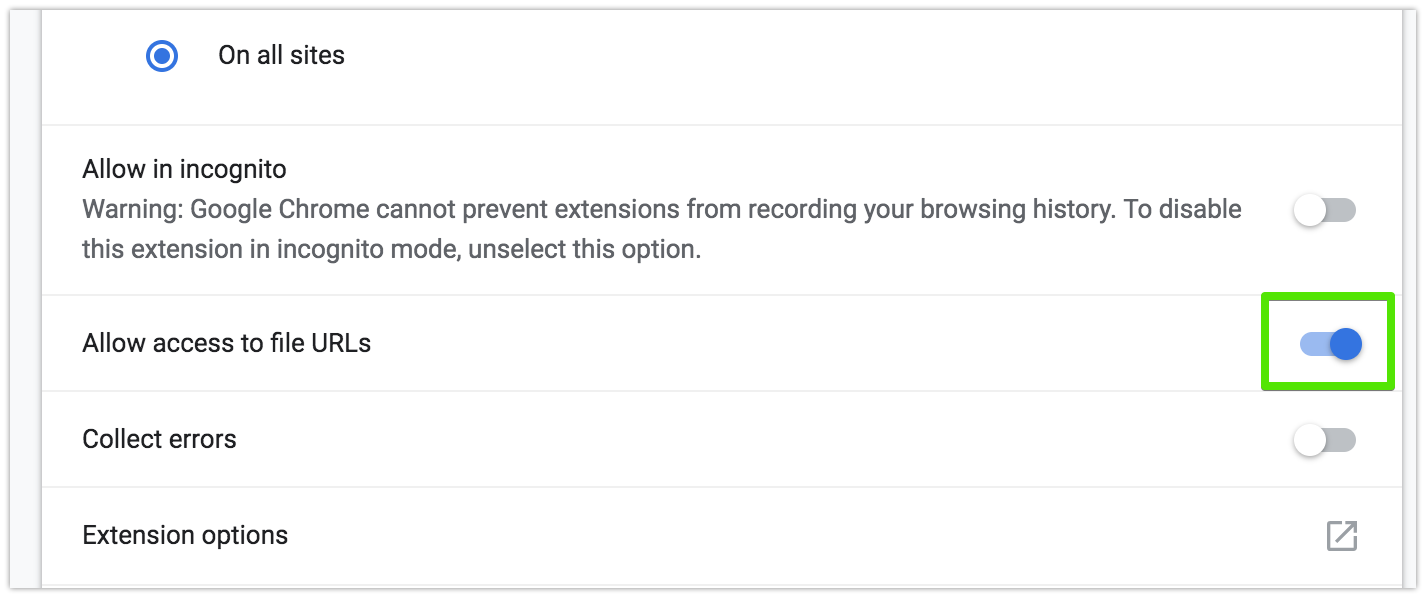This screenshot has width=1426, height=598.
Task: Select the On all sites radio button
Action: point(162,56)
